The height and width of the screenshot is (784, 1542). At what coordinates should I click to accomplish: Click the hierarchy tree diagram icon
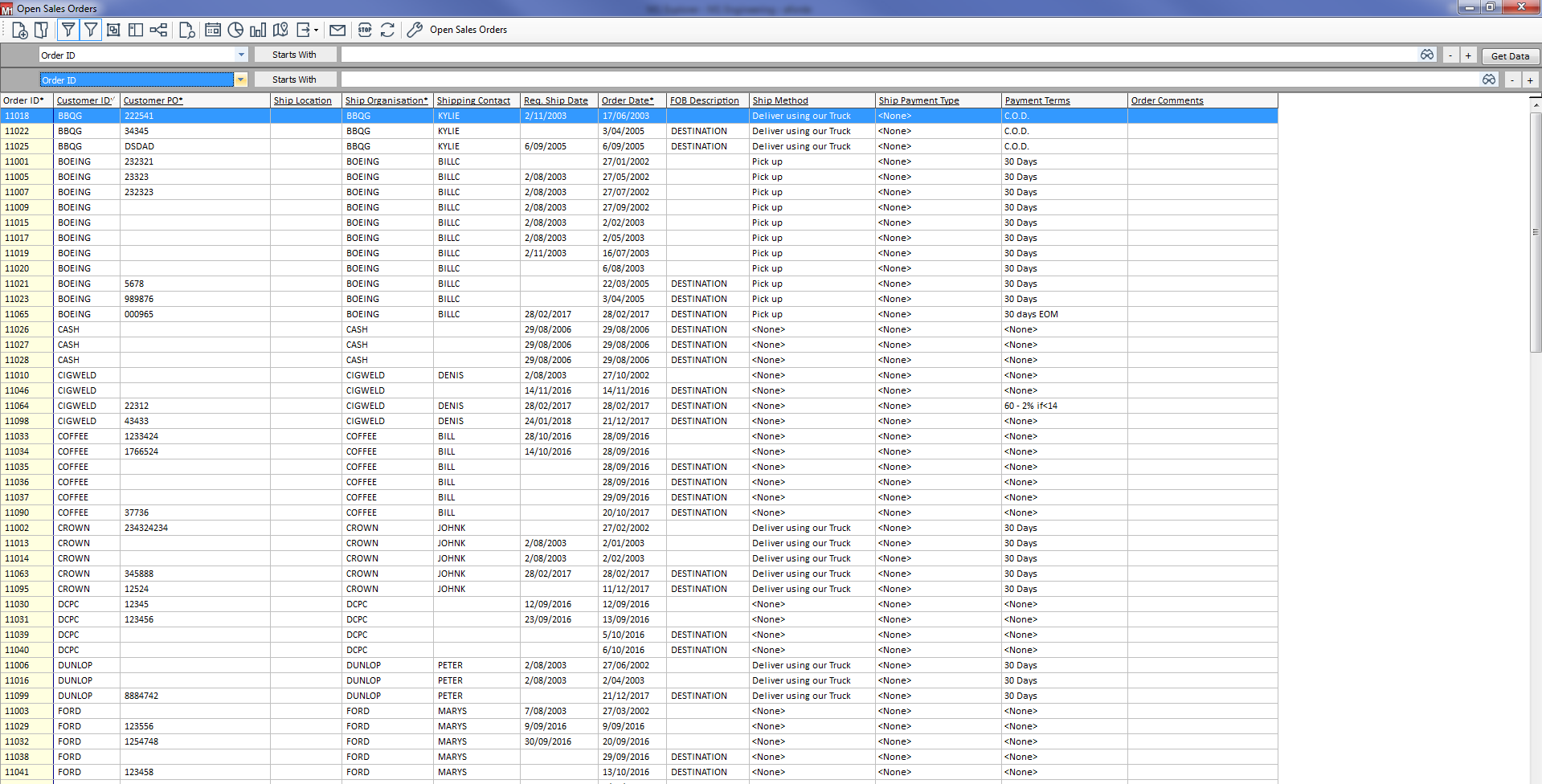coord(158,31)
